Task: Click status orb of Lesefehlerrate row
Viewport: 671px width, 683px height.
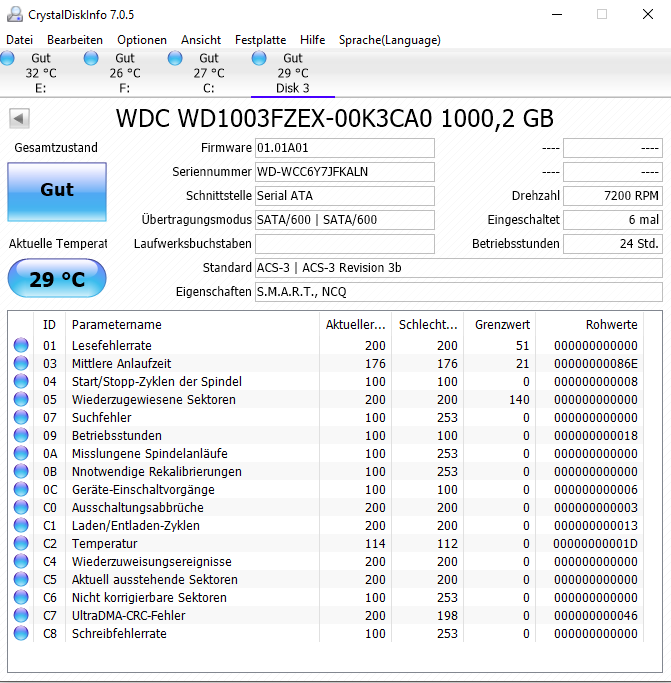Action: (21, 345)
